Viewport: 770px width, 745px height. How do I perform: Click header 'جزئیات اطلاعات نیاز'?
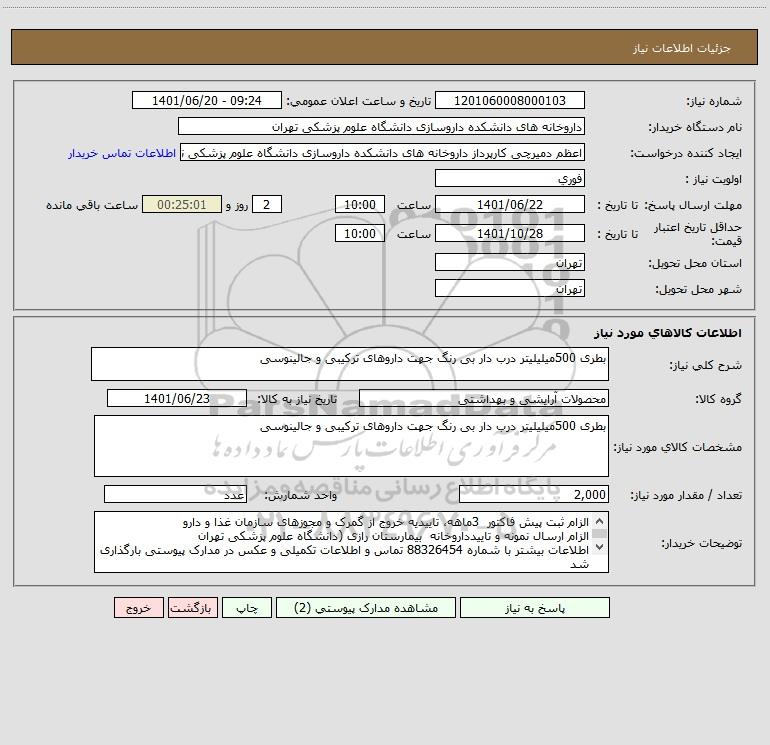(682, 48)
